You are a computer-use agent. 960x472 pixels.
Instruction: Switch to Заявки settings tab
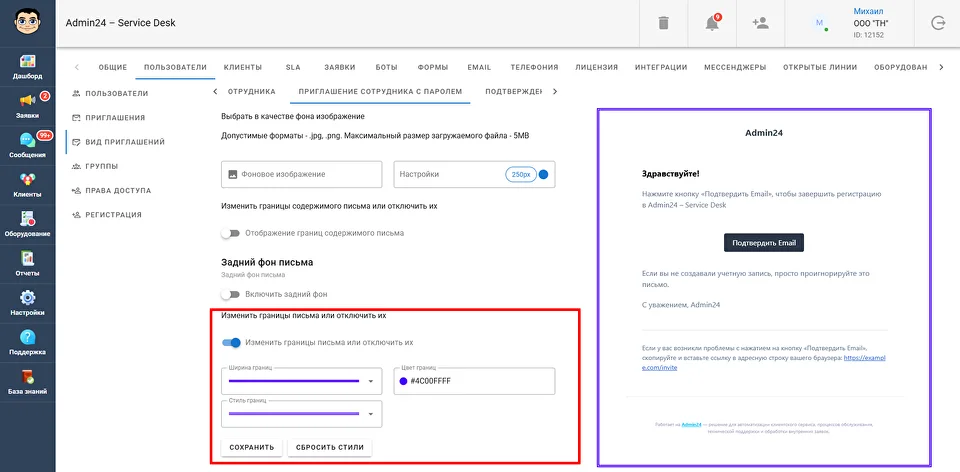coord(340,67)
